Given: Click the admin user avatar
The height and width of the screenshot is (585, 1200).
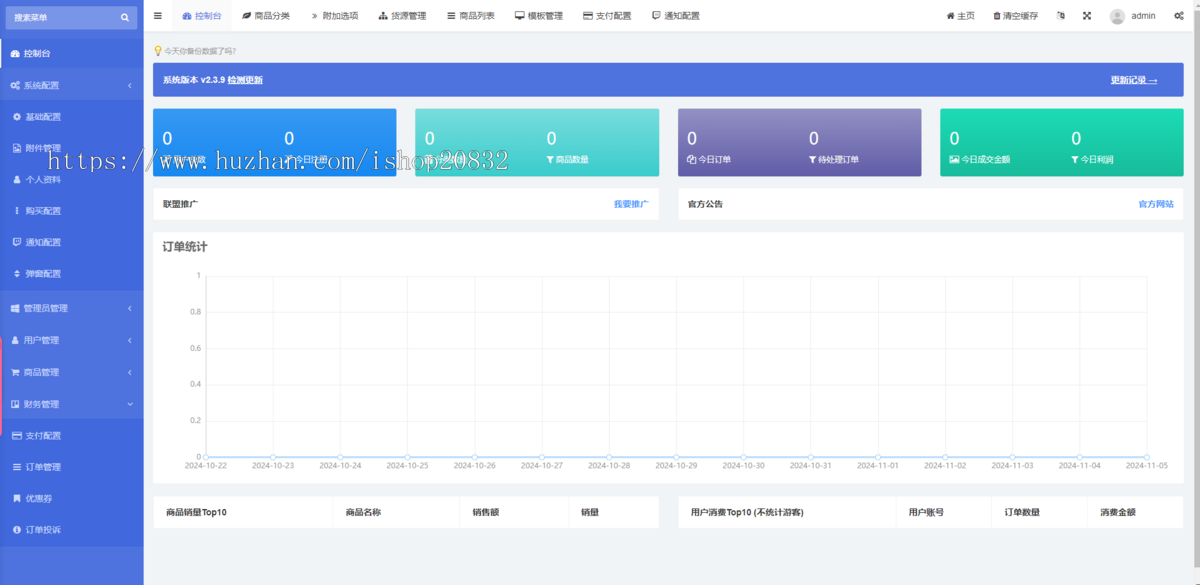Looking at the screenshot, I should [1117, 16].
